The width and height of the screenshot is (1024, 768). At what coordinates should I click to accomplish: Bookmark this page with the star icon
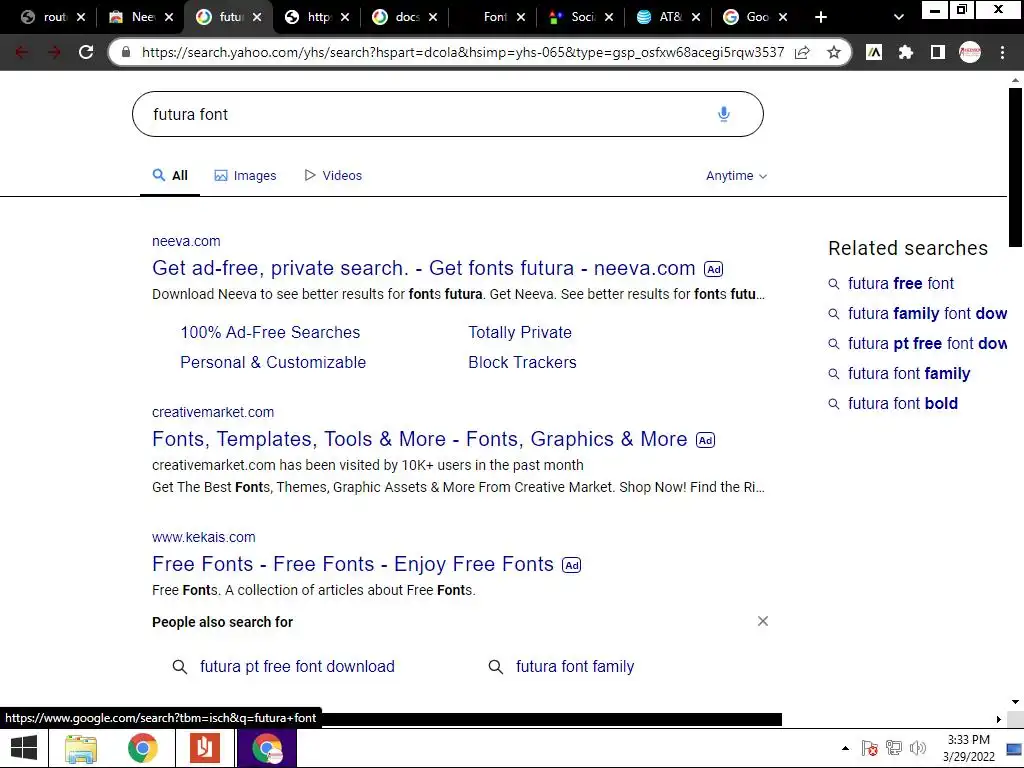833,52
